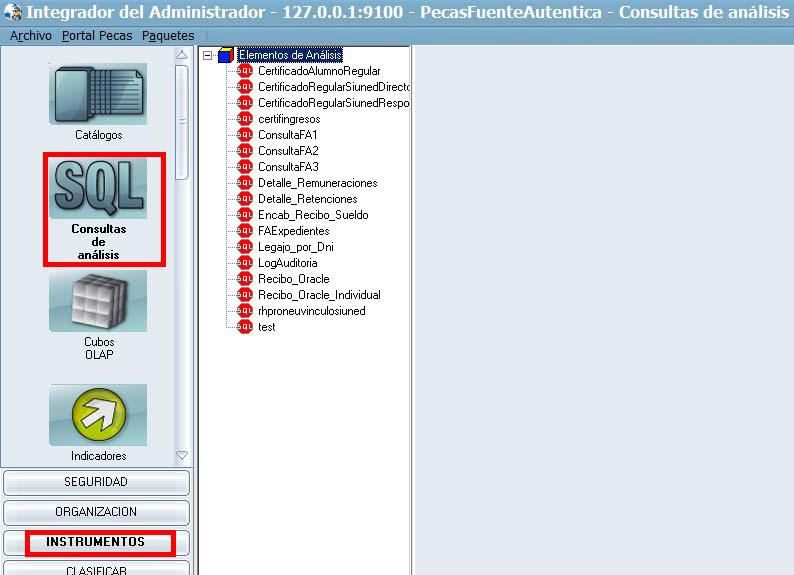Click the Elementos de Análisis cube icon
Viewport: 794px width, 575px height.
click(x=225, y=56)
